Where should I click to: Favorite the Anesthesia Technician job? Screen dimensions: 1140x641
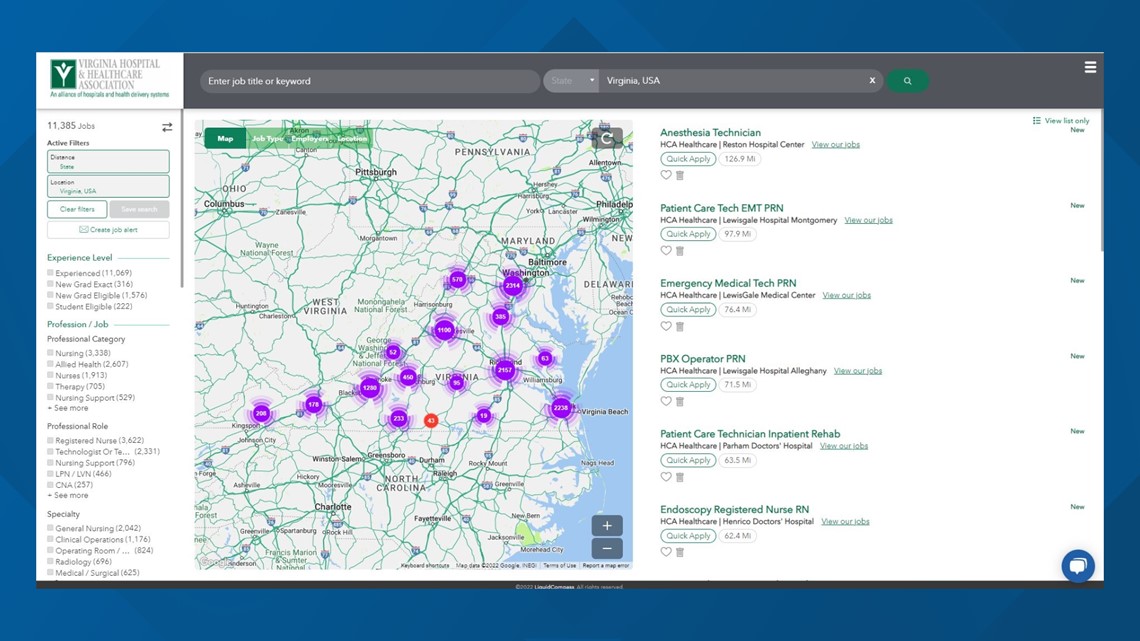click(665, 175)
